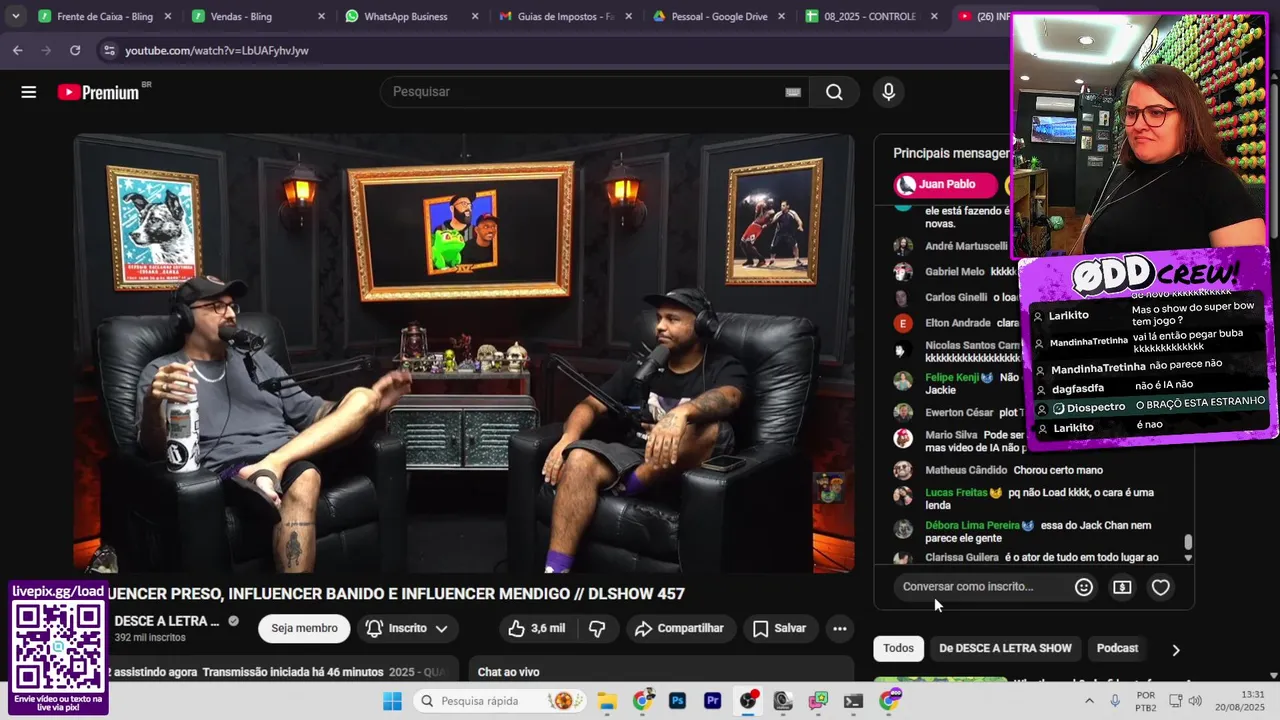Click the taskbar microphone tray icon
The image size is (1280, 720).
coord(1115,701)
